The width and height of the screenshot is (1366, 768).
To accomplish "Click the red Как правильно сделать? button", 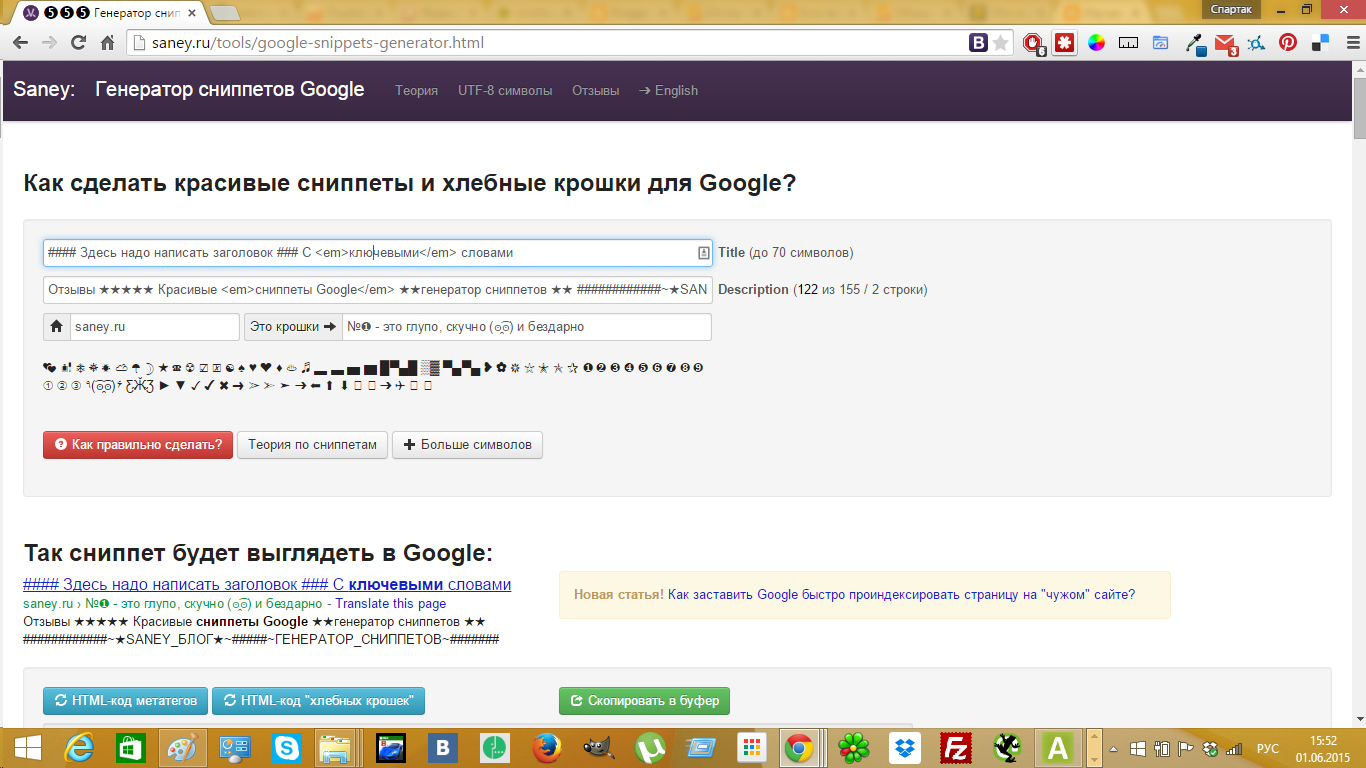I will pos(138,445).
